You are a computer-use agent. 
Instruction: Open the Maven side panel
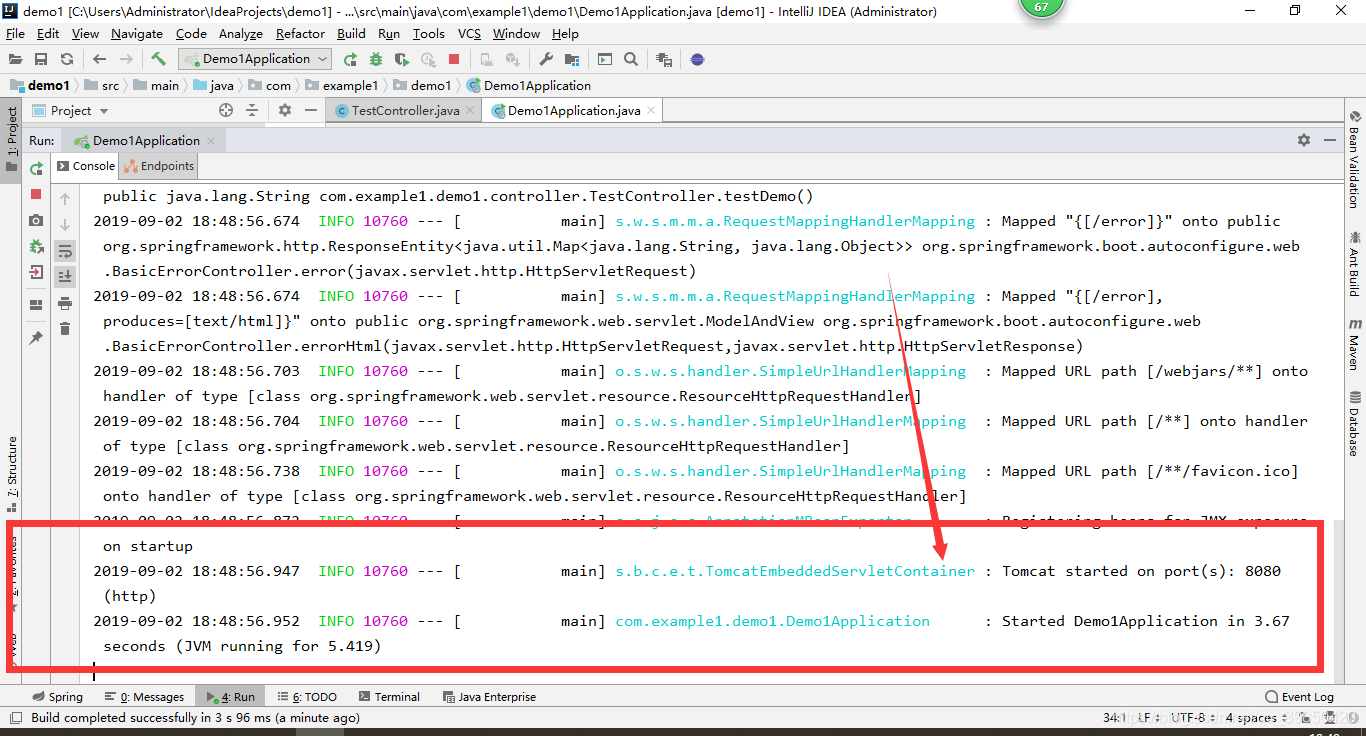[1355, 343]
